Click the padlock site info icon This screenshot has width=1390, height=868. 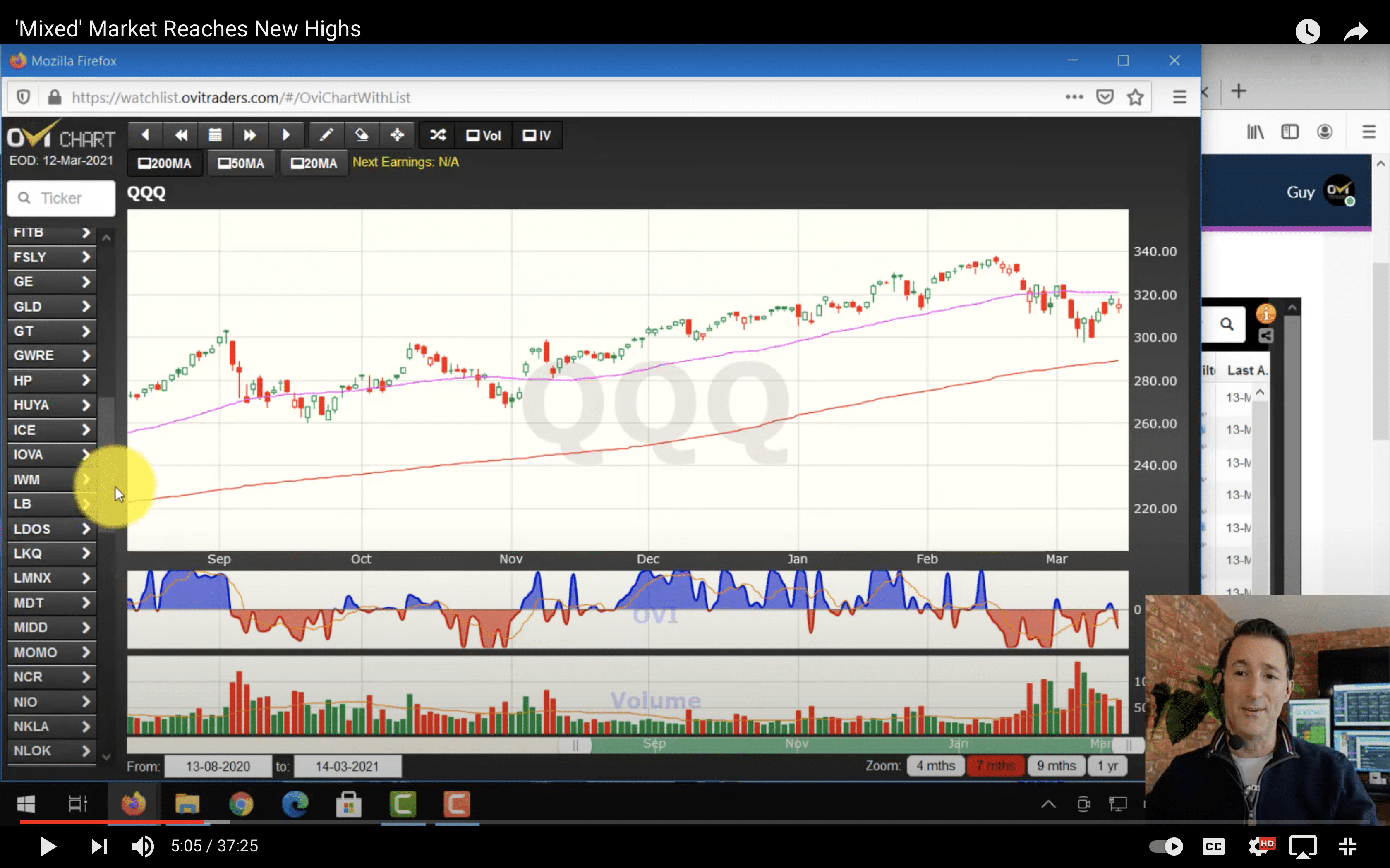[55, 97]
